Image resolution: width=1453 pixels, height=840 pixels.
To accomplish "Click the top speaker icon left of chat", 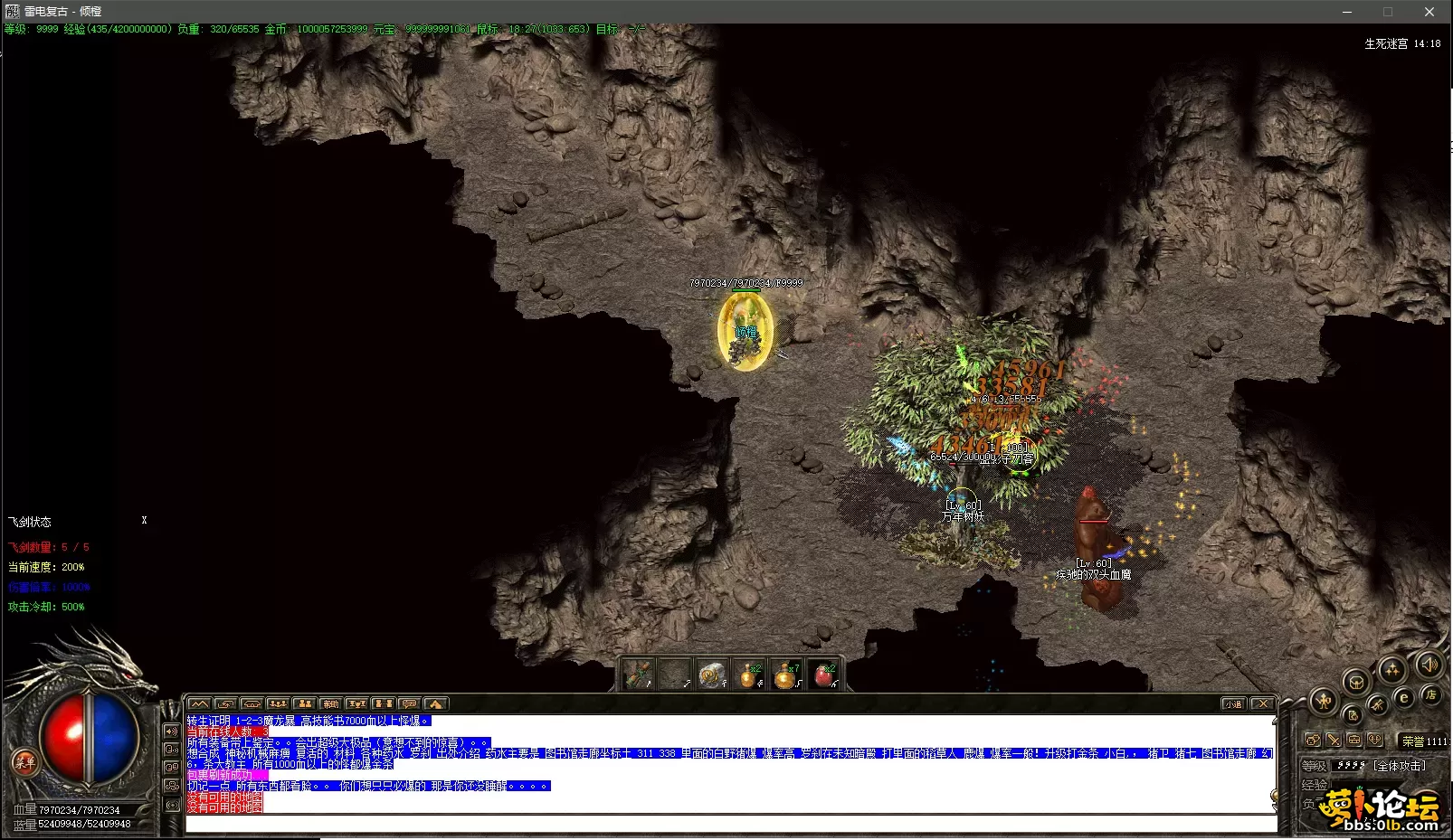I will point(171,731).
